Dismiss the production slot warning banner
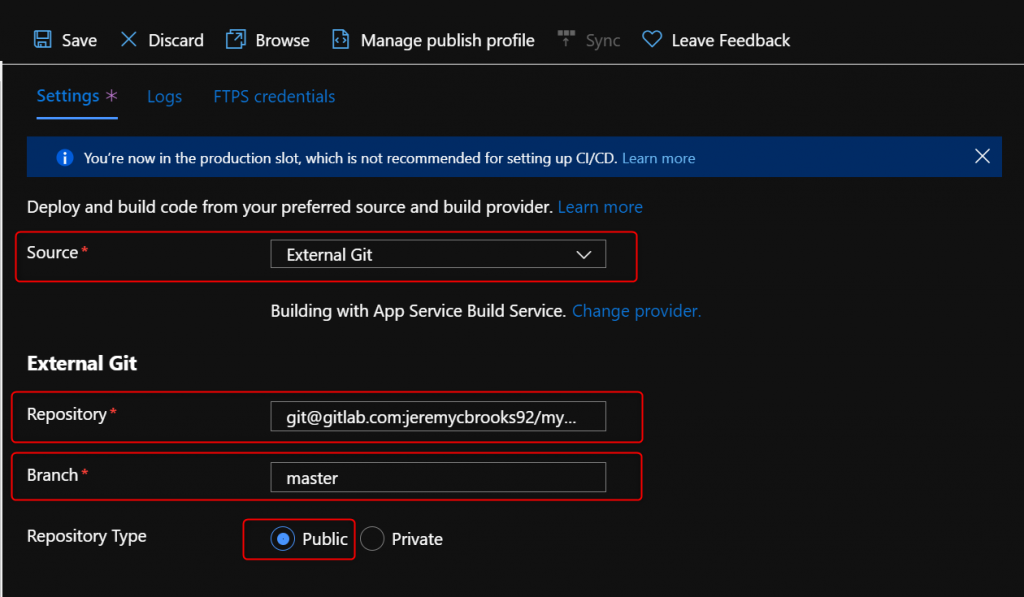The height and width of the screenshot is (597, 1024). [x=982, y=156]
